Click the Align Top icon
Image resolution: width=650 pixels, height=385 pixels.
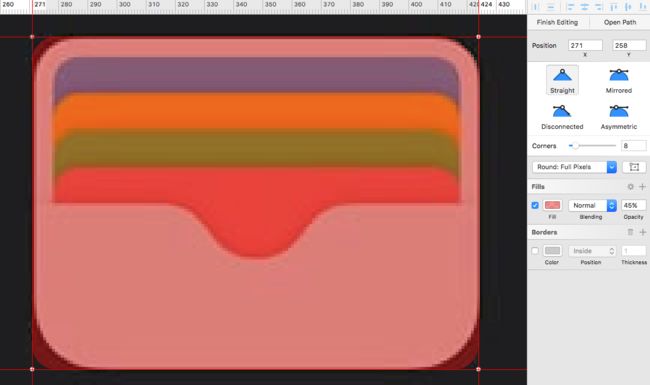(614, 7)
